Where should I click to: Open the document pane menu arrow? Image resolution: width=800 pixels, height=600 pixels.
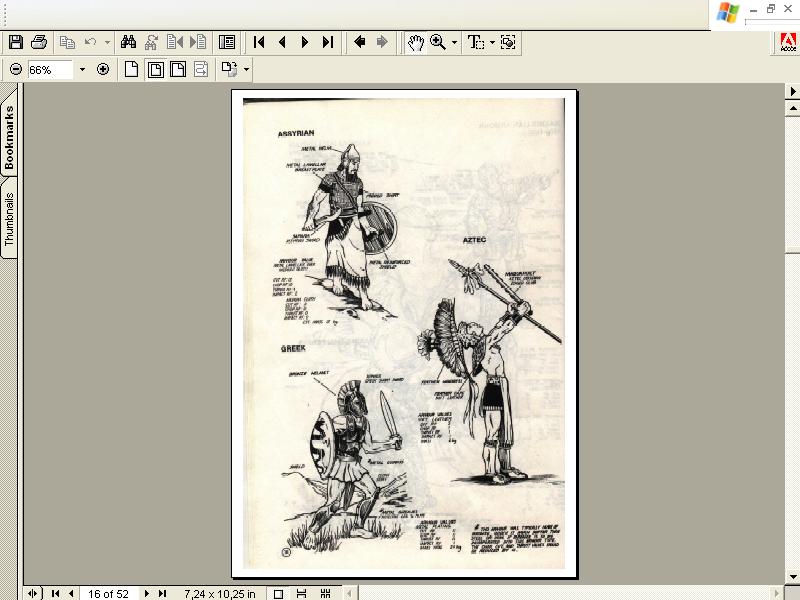pyautogui.click(x=793, y=91)
